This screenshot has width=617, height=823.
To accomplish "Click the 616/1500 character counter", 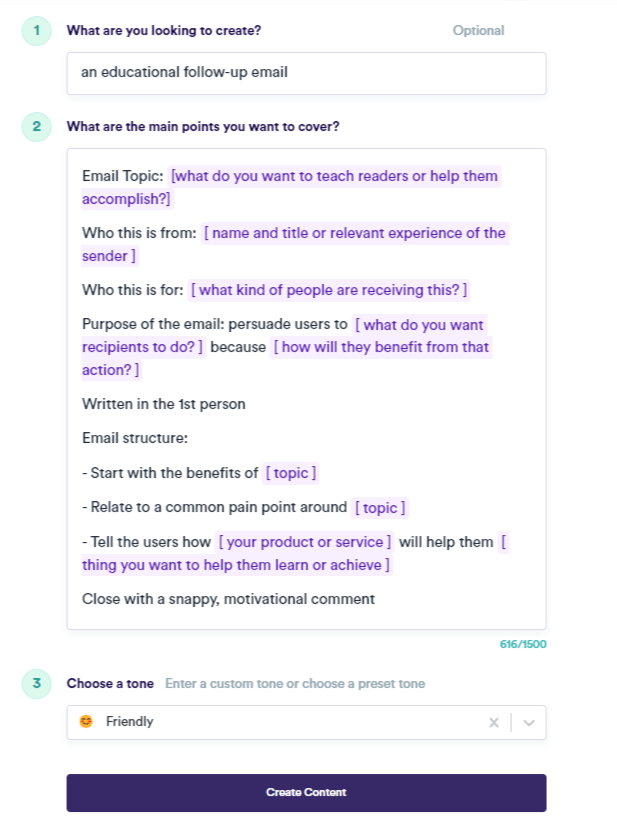I will coord(522,644).
